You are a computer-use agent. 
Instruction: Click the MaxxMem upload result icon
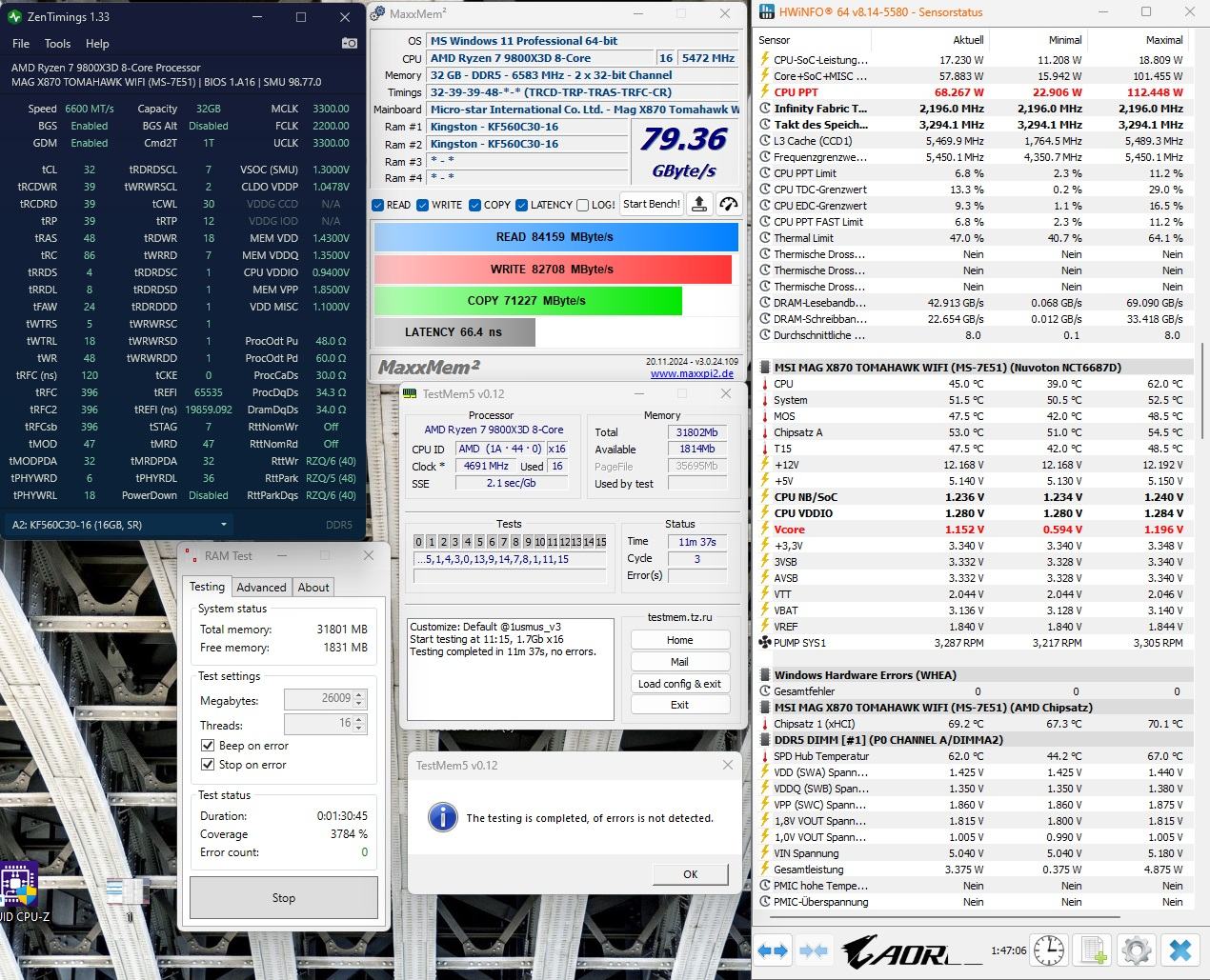point(699,204)
